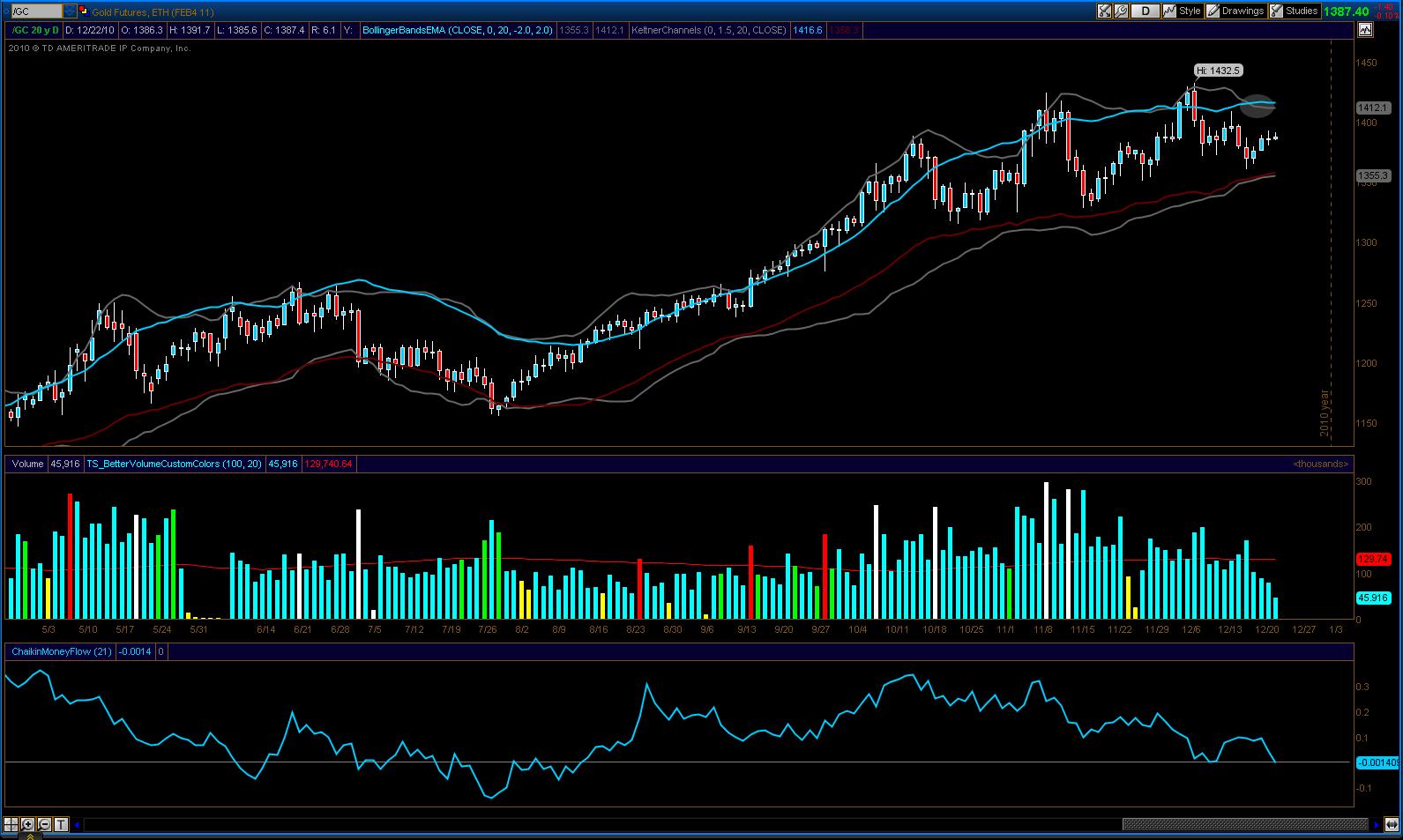
Task: Open the Studies menu
Action: [x=1294, y=11]
